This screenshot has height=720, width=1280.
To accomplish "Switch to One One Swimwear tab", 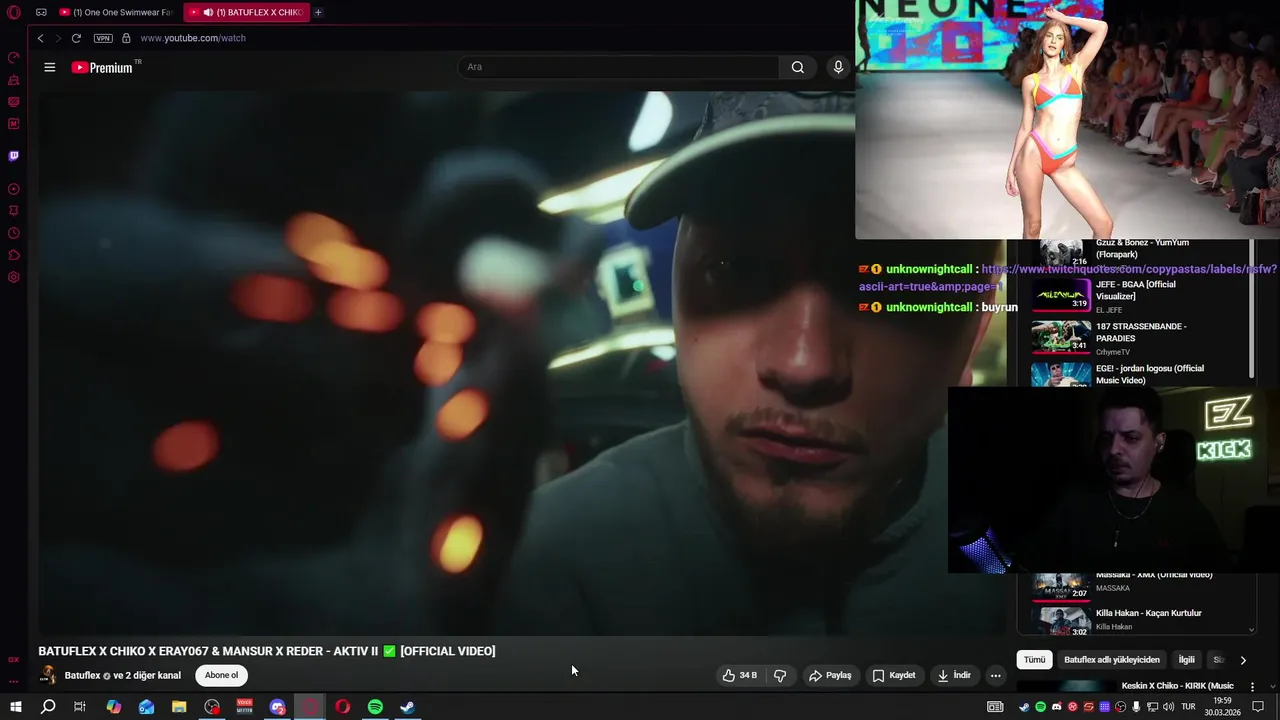I will [x=115, y=12].
